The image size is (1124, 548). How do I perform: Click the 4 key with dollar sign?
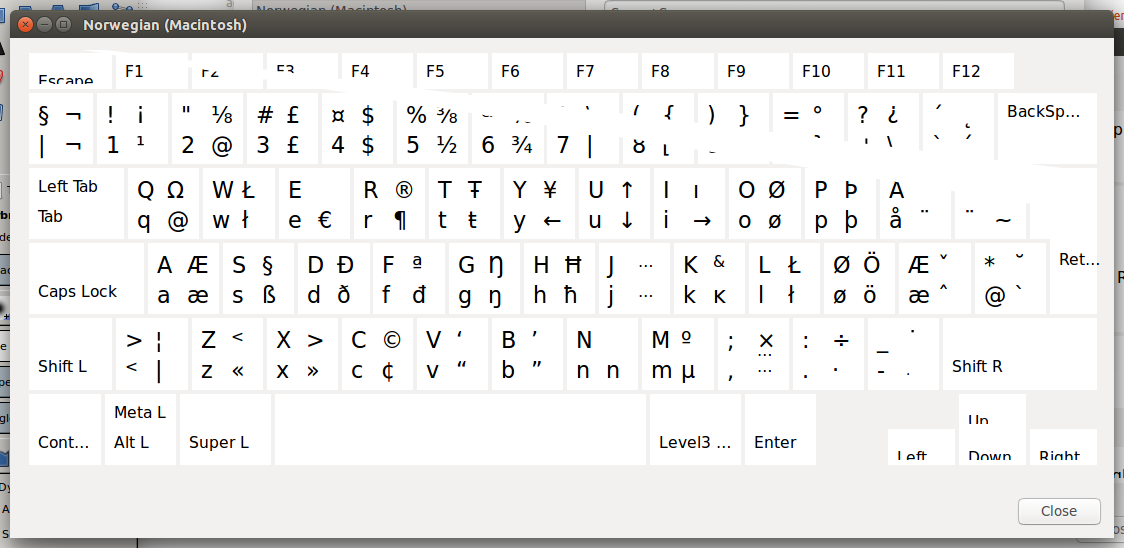pyautogui.click(x=358, y=128)
